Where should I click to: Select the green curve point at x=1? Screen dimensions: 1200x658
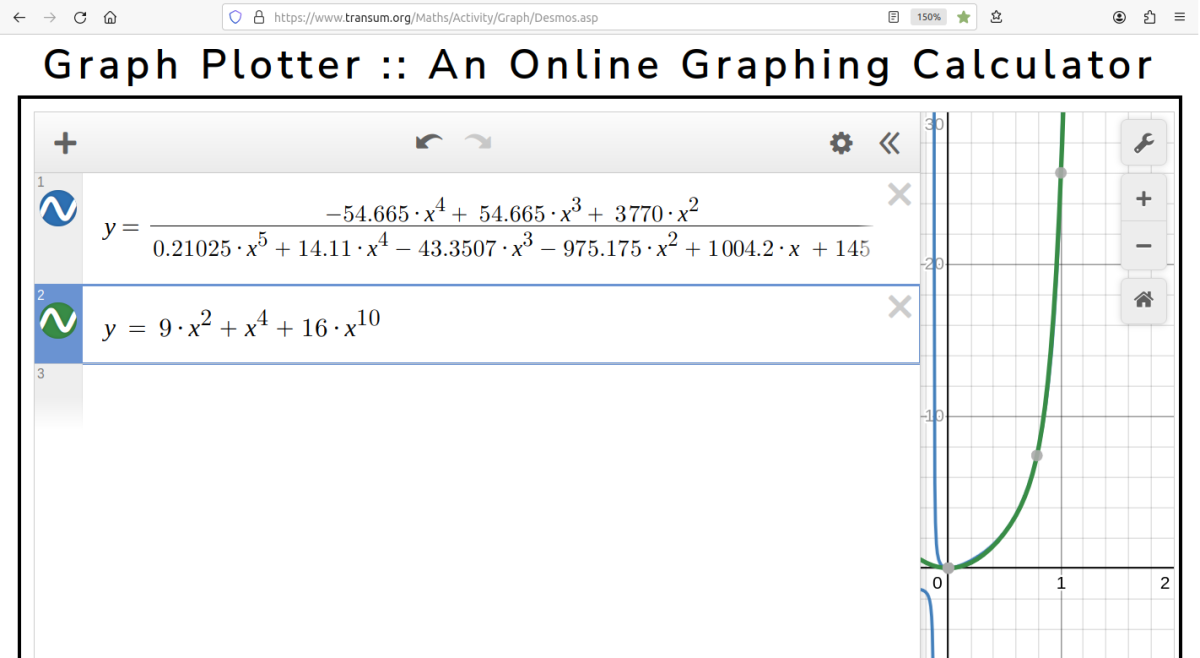(x=1061, y=173)
